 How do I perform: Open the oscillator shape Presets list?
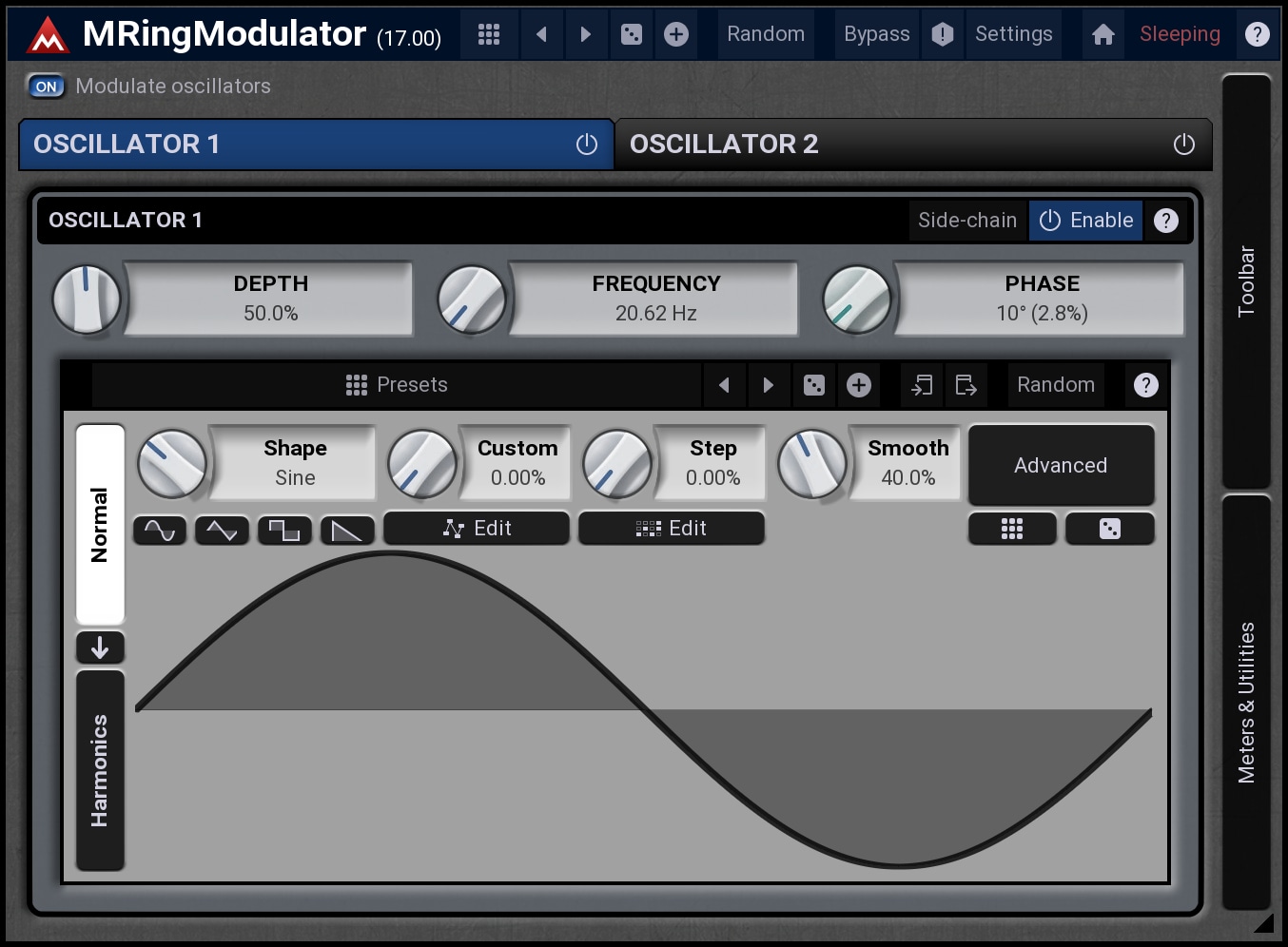397,385
